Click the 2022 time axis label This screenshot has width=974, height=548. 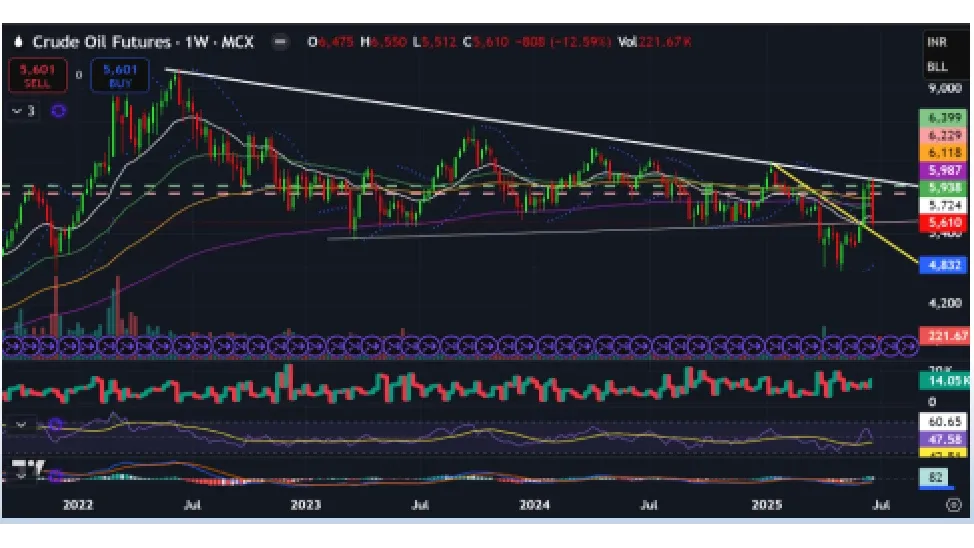pyautogui.click(x=78, y=505)
